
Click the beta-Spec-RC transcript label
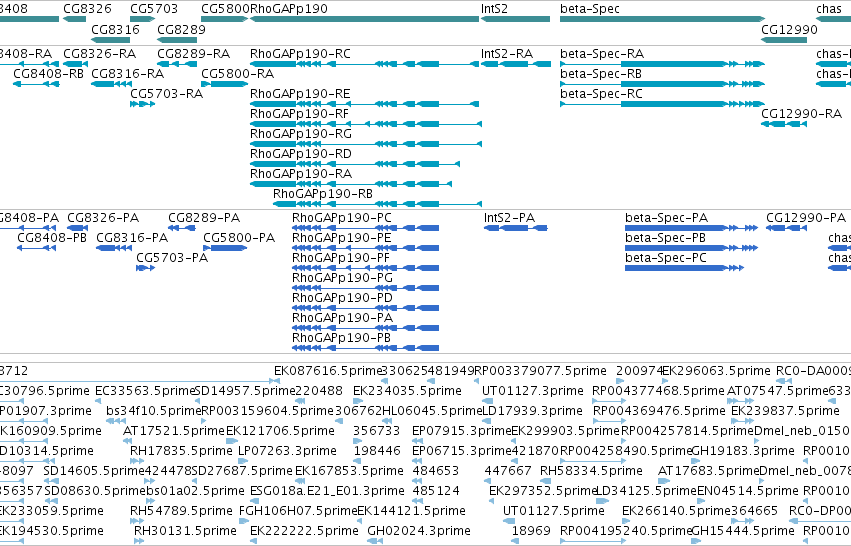(x=601, y=94)
